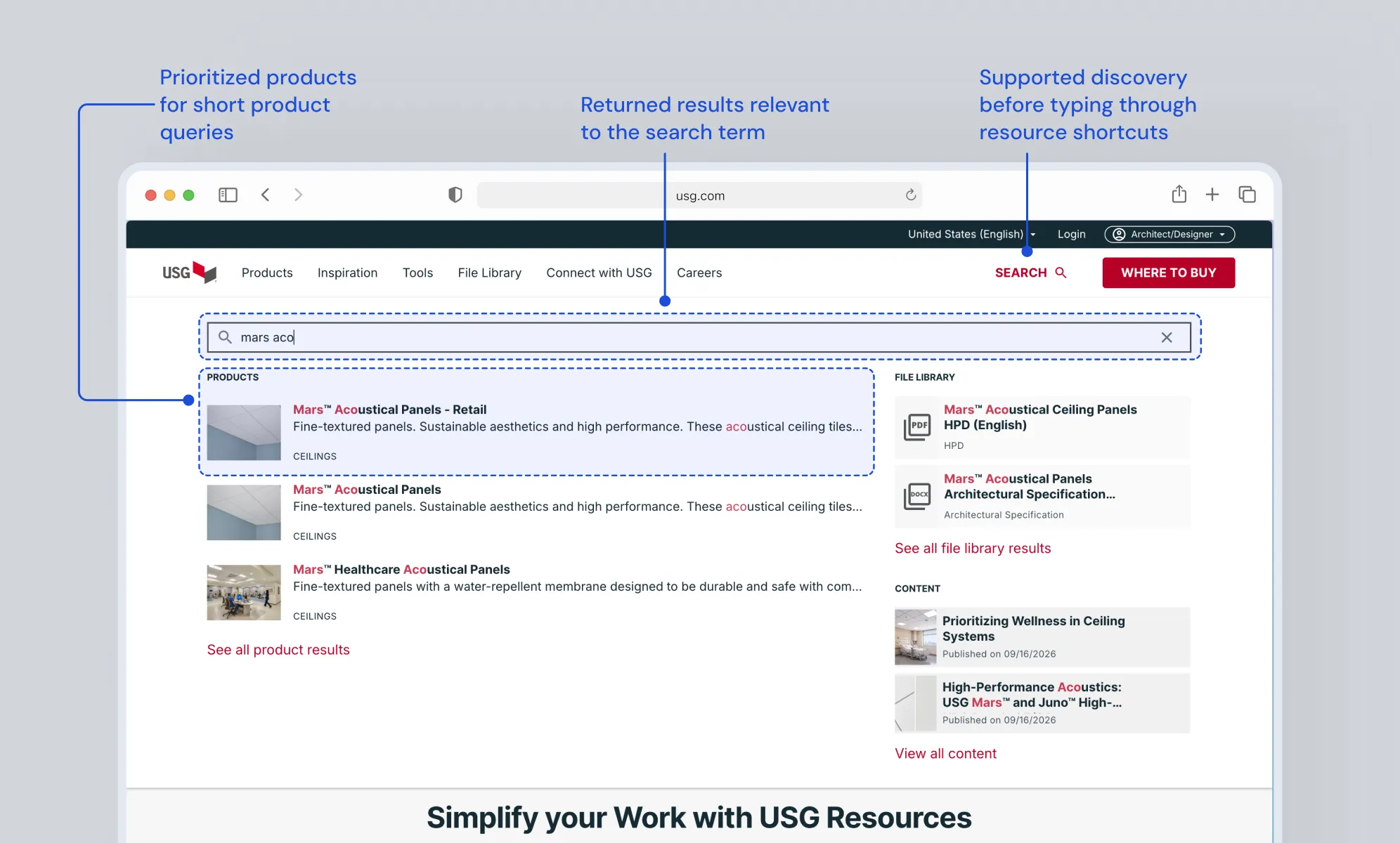Click the Prioritizing Wellness article thumbnail

916,636
